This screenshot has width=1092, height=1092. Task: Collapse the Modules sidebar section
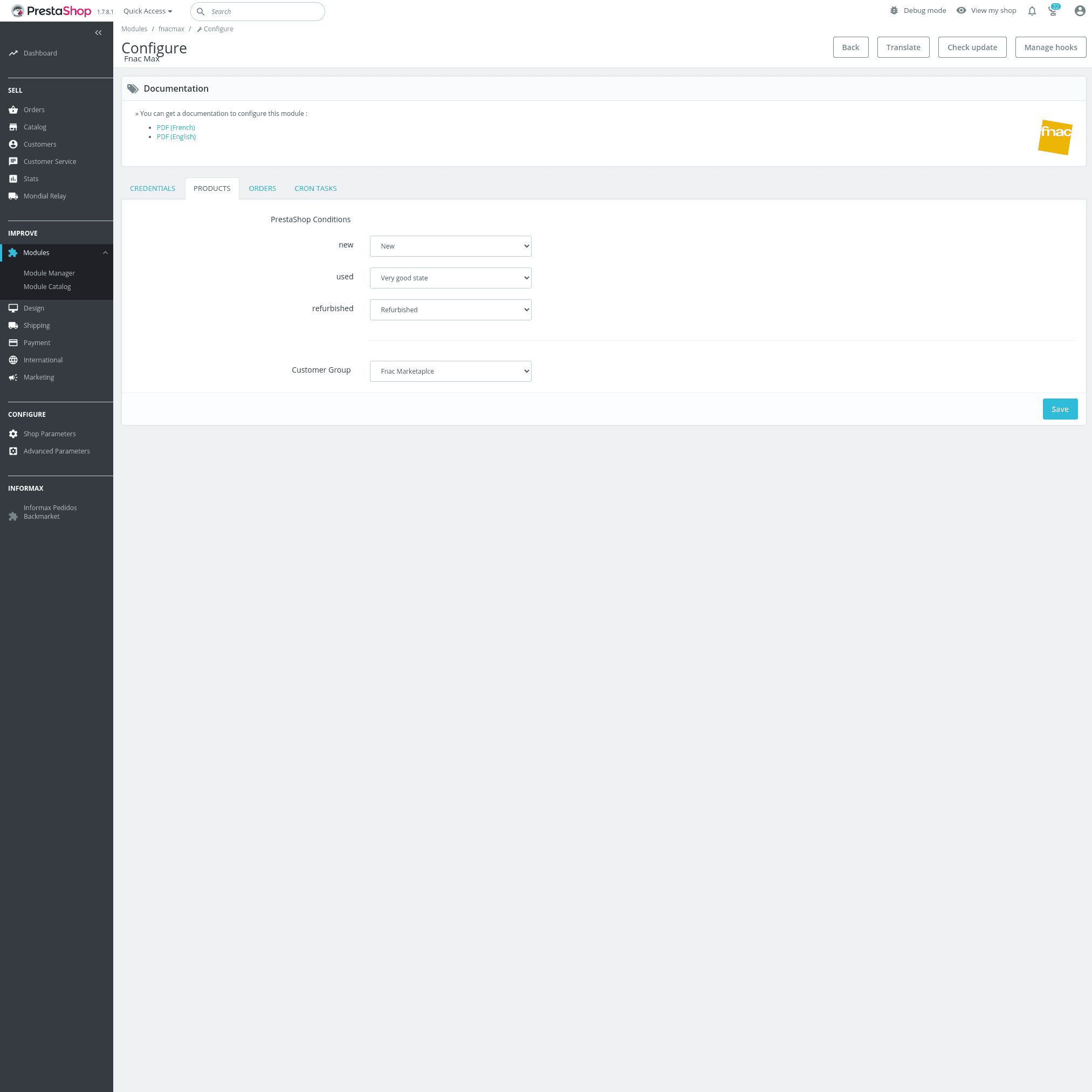click(x=105, y=253)
